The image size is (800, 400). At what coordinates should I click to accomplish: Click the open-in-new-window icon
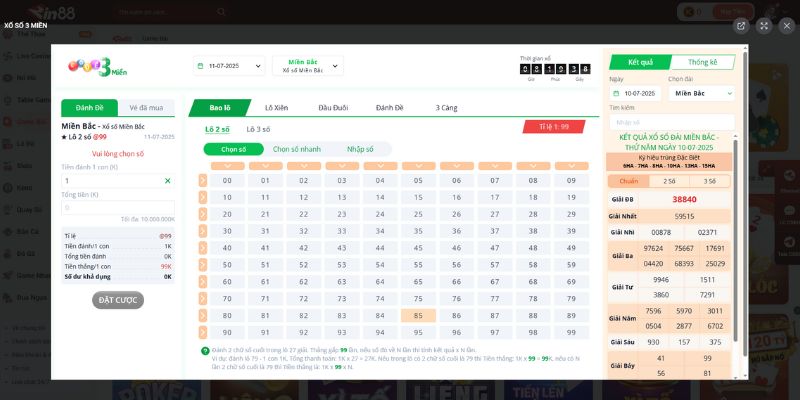[x=741, y=26]
